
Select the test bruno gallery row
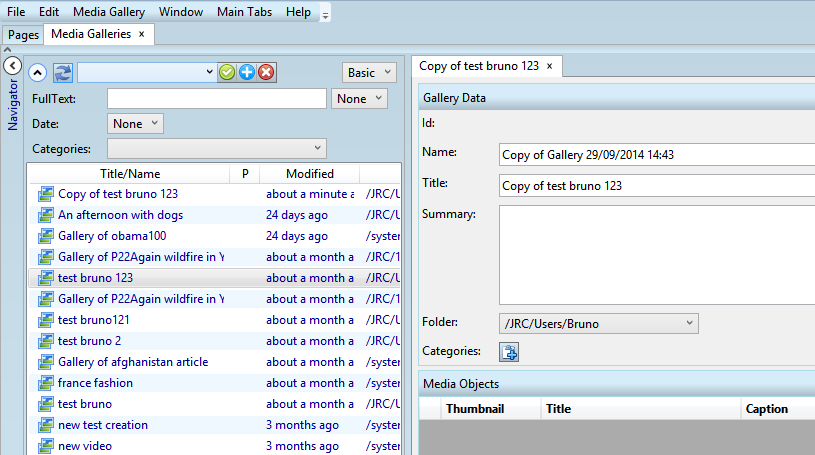pos(215,404)
